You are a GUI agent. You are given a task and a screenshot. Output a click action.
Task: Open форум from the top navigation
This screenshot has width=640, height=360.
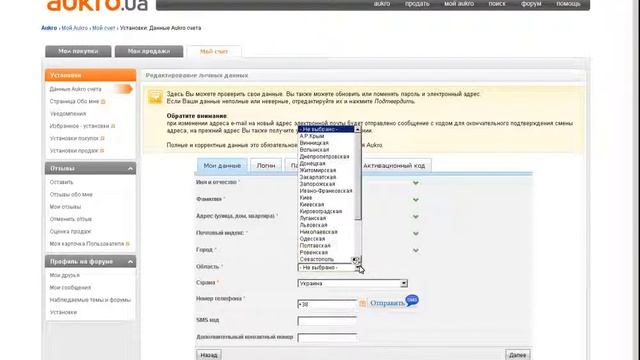pos(531,4)
